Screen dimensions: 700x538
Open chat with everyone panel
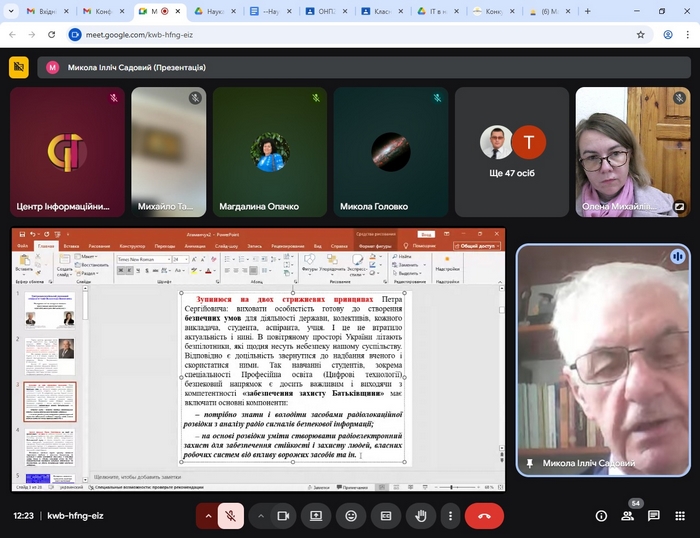coord(654,516)
